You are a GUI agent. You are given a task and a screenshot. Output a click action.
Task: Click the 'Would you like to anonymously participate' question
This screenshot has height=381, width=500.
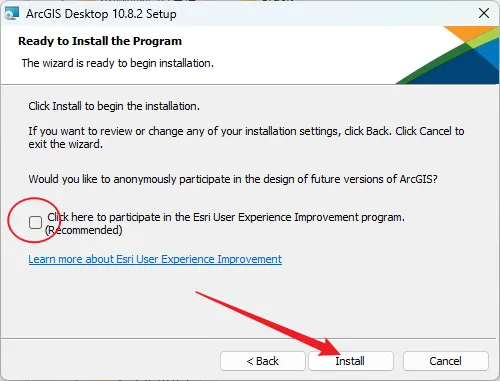pyautogui.click(x=233, y=179)
